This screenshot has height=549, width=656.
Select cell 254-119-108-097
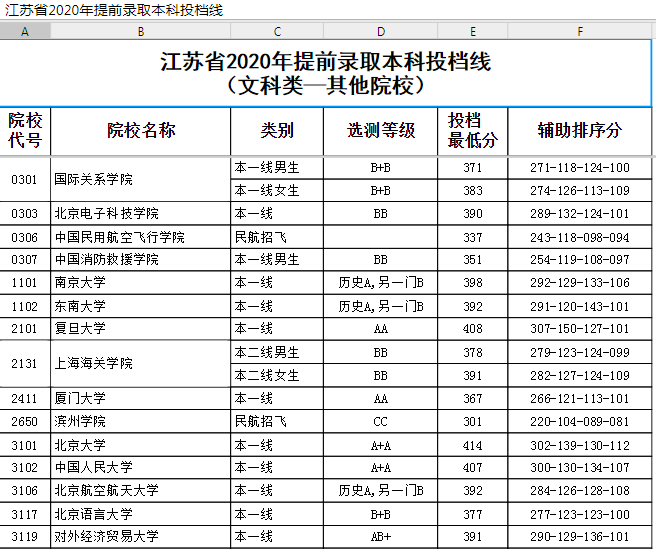point(580,260)
